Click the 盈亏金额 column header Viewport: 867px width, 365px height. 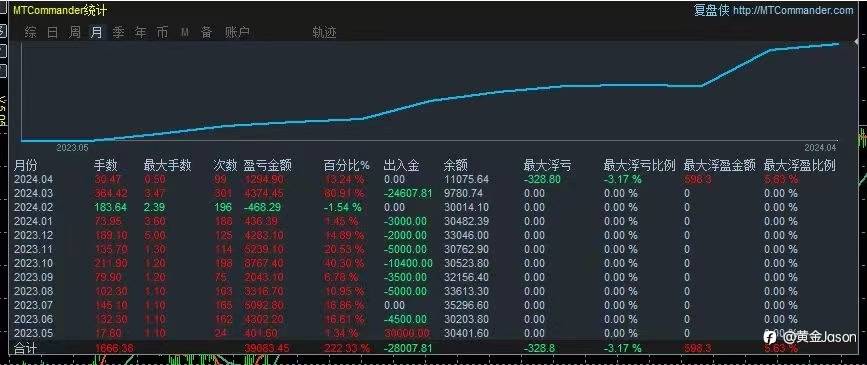click(268, 165)
